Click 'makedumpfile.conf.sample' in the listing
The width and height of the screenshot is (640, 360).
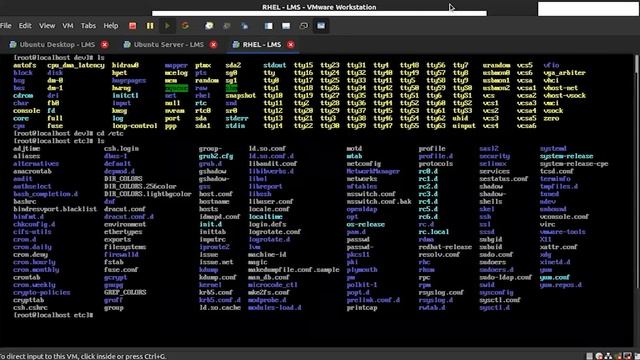coord(293,270)
